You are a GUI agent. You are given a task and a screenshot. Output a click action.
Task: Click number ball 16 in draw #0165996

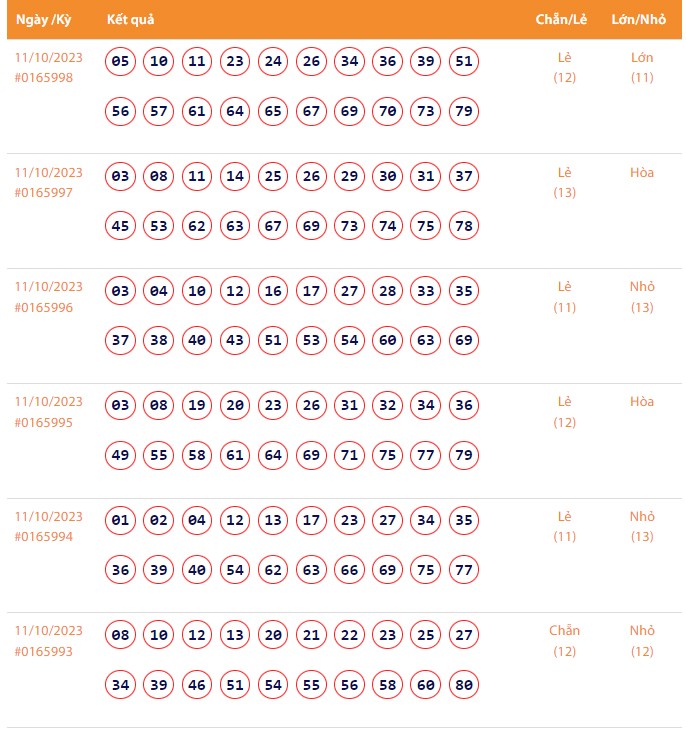point(273,292)
